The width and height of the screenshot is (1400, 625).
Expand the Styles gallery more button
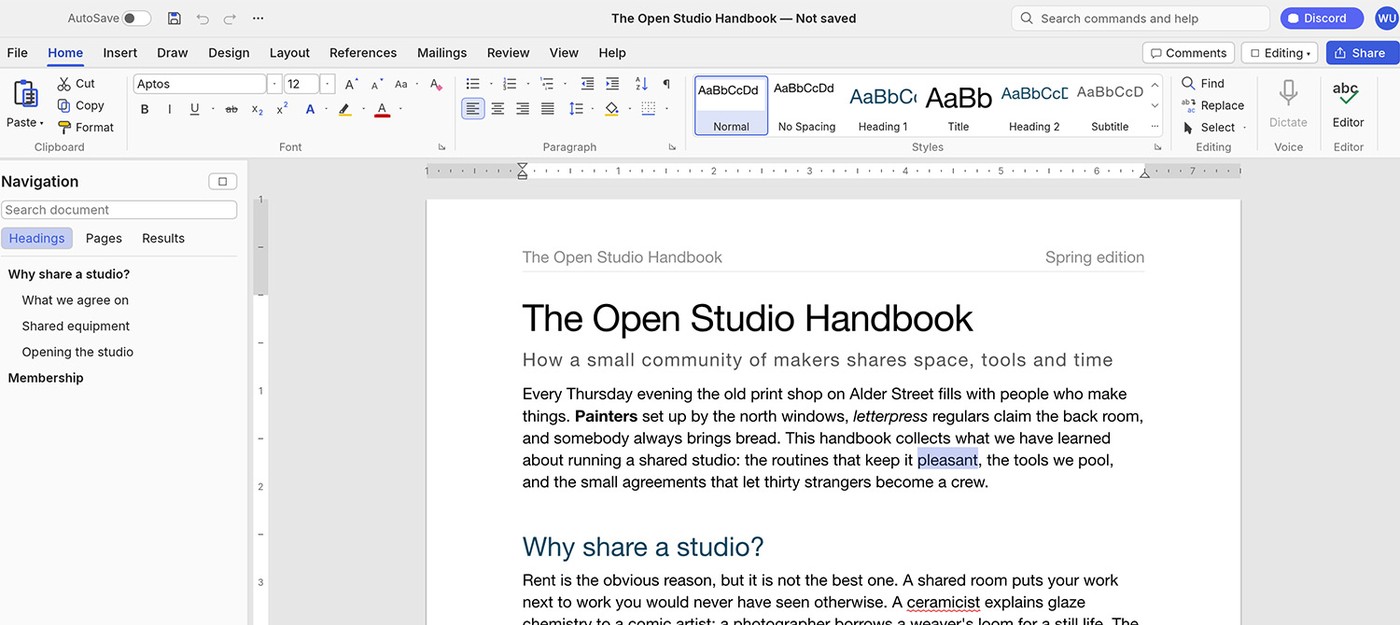(x=1155, y=127)
